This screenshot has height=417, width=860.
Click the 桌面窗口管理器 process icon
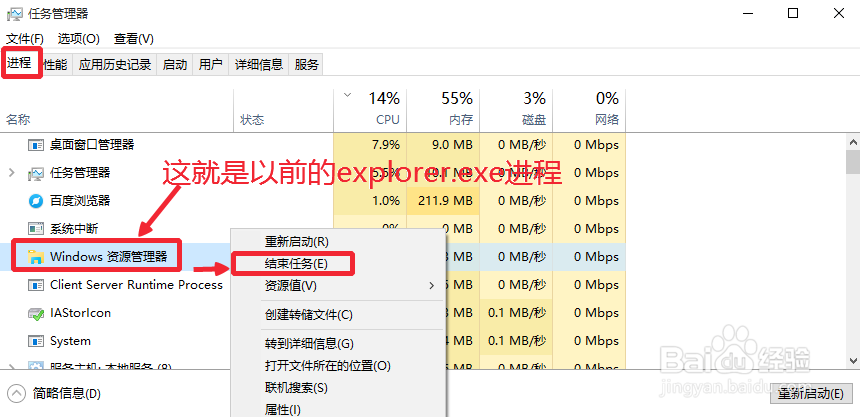[x=36, y=145]
